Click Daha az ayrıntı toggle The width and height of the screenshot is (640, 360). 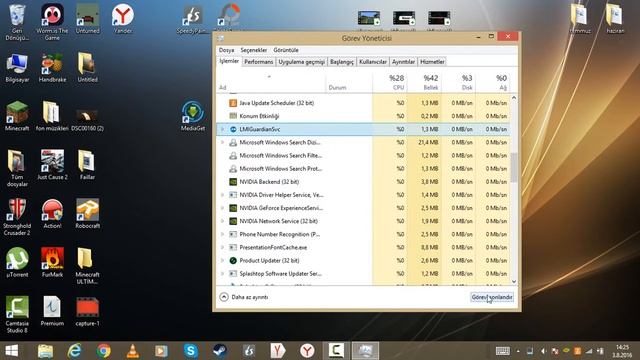pyautogui.click(x=244, y=297)
